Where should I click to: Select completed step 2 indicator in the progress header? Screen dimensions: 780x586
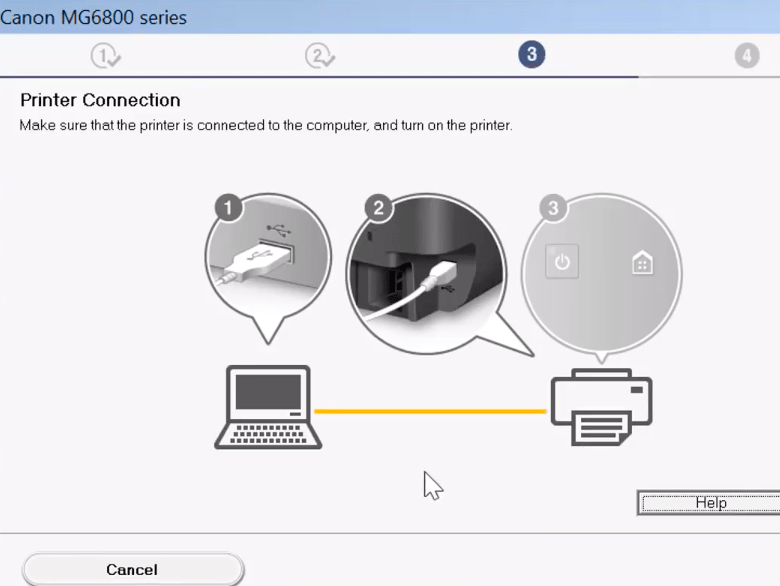(320, 55)
